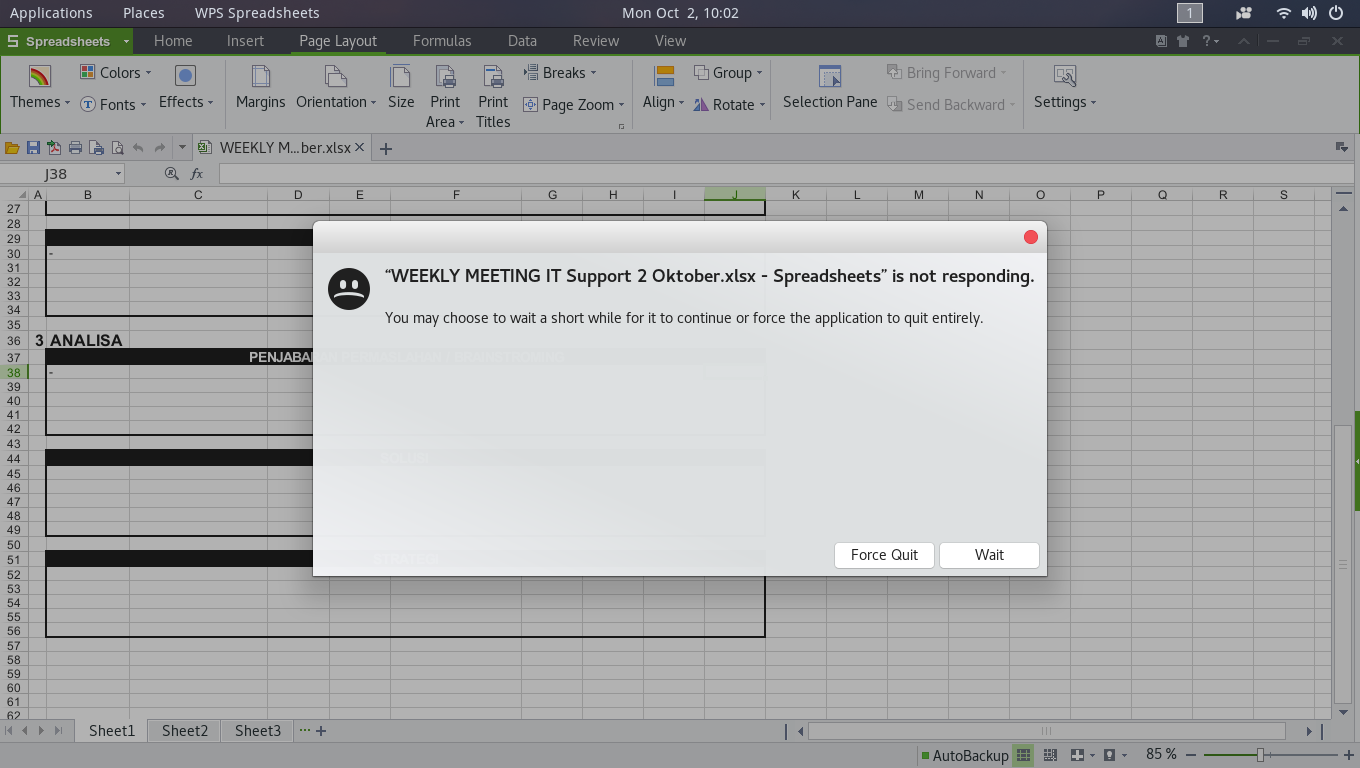The image size is (1360, 768).
Task: Click the 85 % zoom value
Action: pyautogui.click(x=1161, y=754)
